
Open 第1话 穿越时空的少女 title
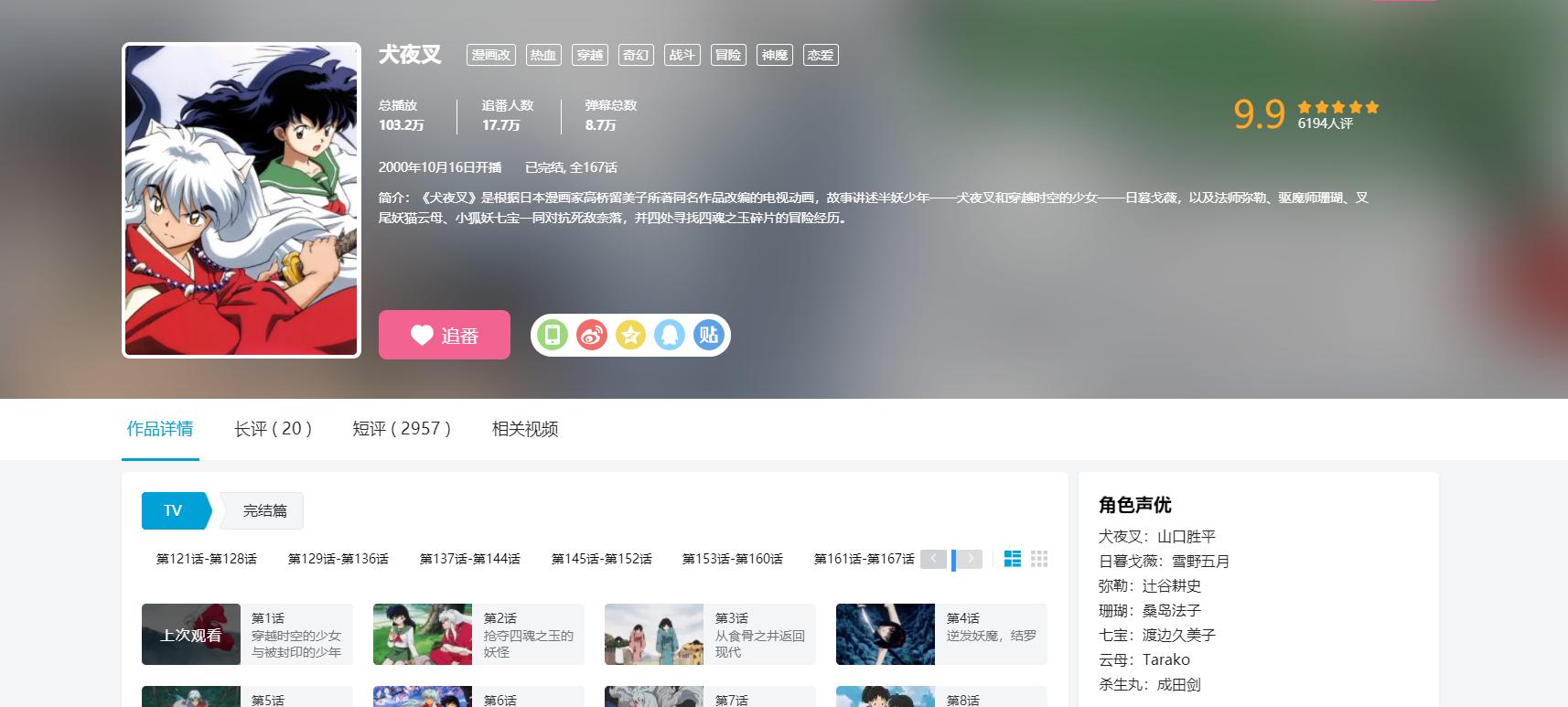296,635
